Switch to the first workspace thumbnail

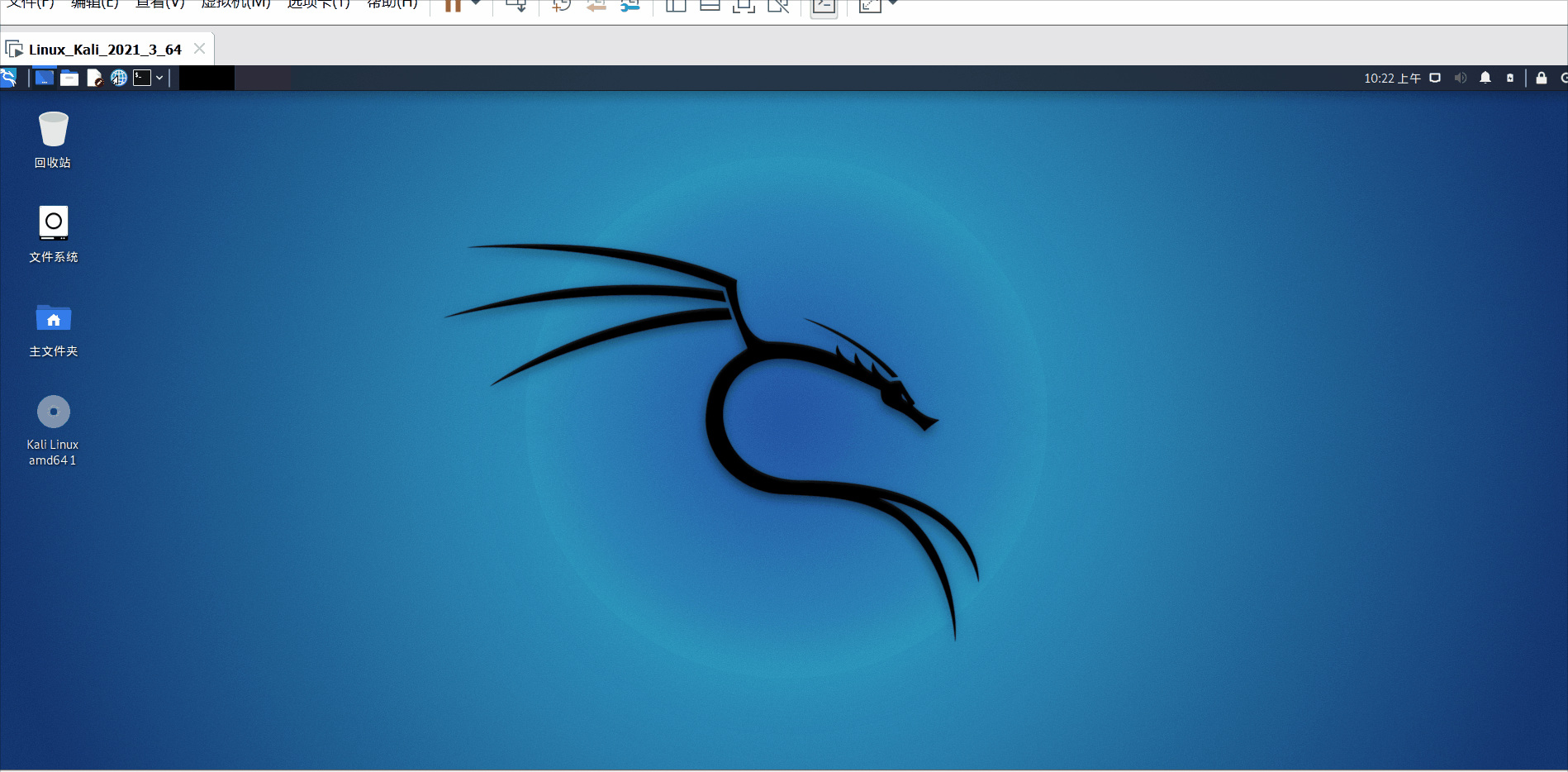(x=207, y=78)
